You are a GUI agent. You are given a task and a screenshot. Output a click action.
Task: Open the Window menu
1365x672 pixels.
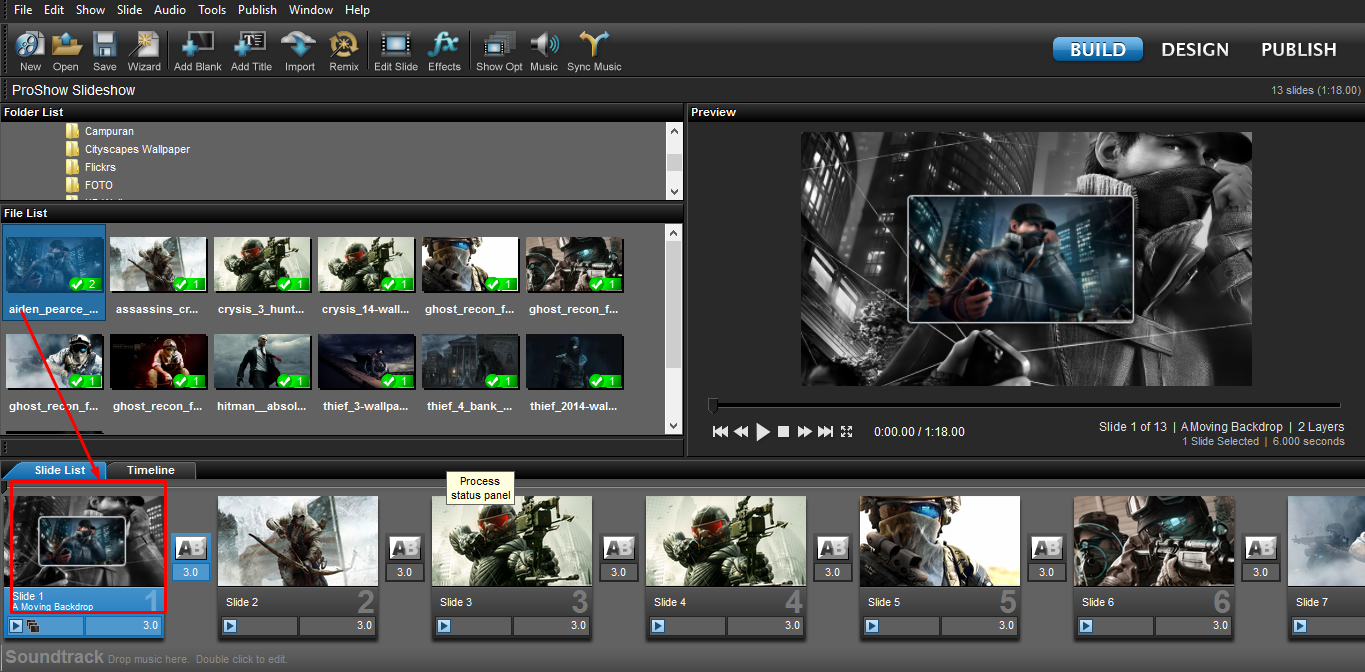(x=311, y=10)
